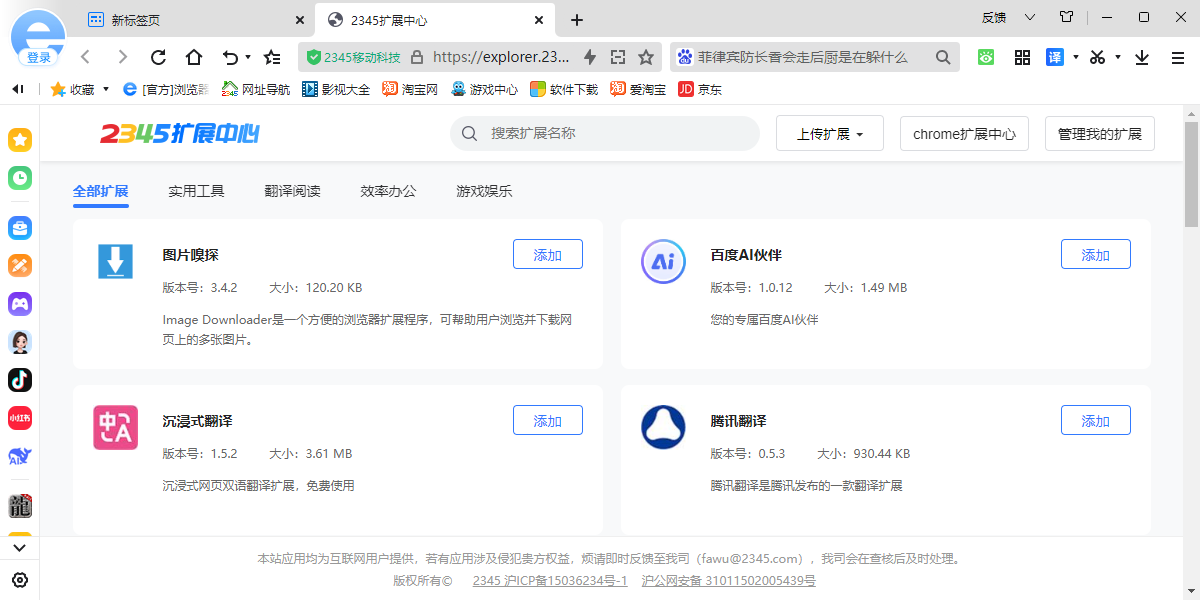This screenshot has width=1200, height=600.
Task: Bookmark this page with the star icon
Action: (646, 57)
